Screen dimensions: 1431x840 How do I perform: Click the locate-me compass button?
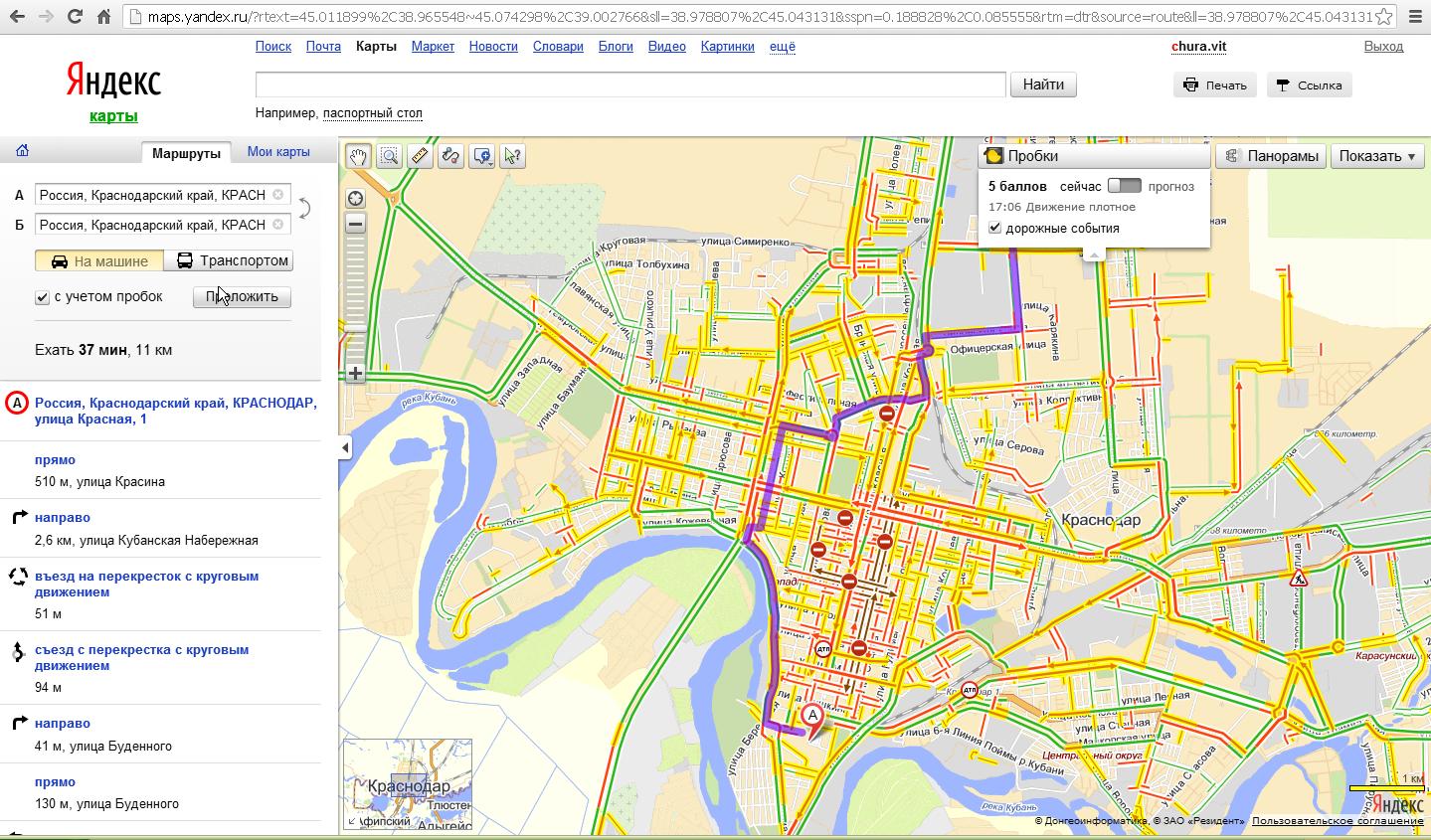(x=355, y=198)
